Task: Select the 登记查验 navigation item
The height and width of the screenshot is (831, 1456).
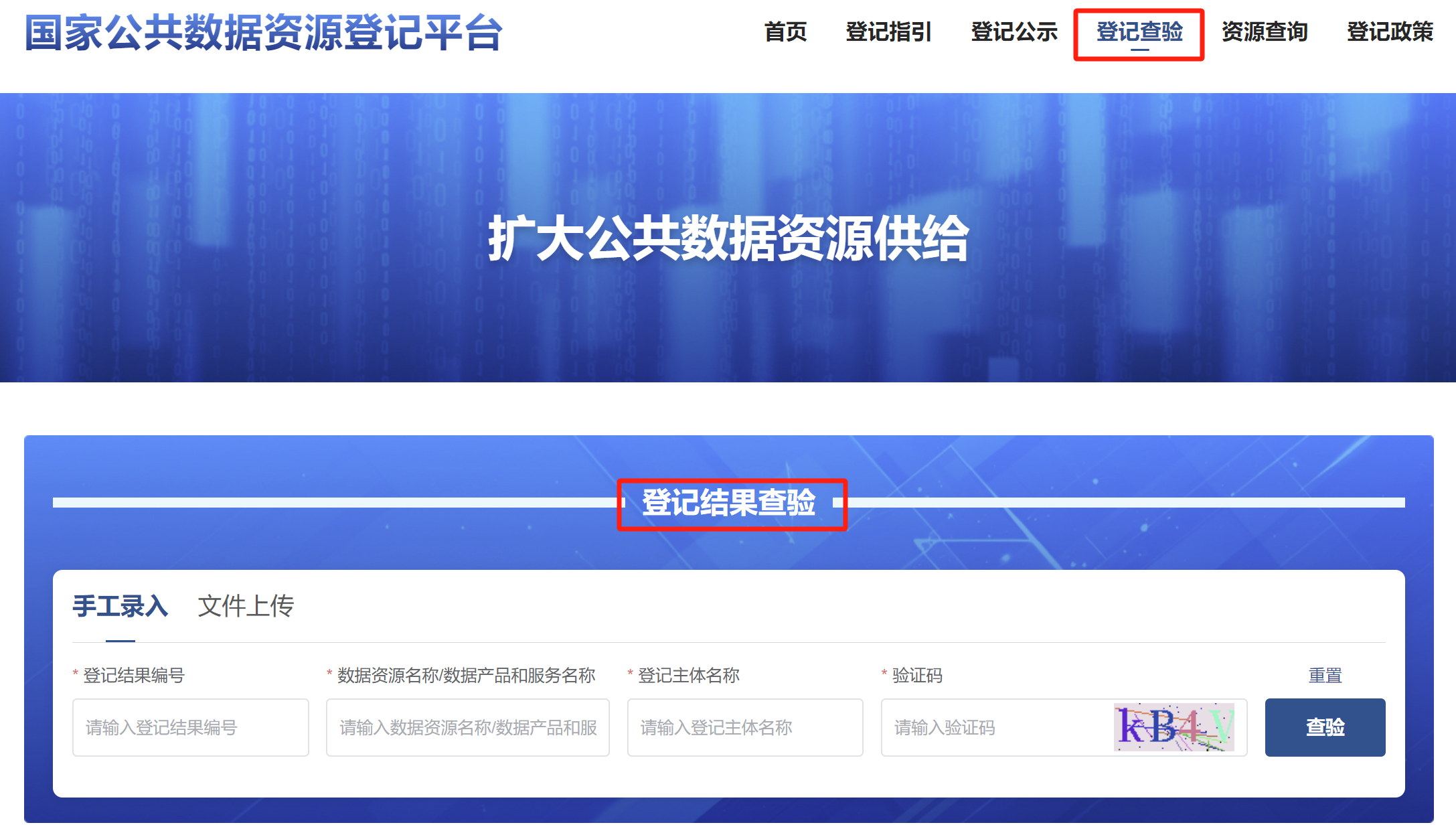Action: tap(1139, 31)
